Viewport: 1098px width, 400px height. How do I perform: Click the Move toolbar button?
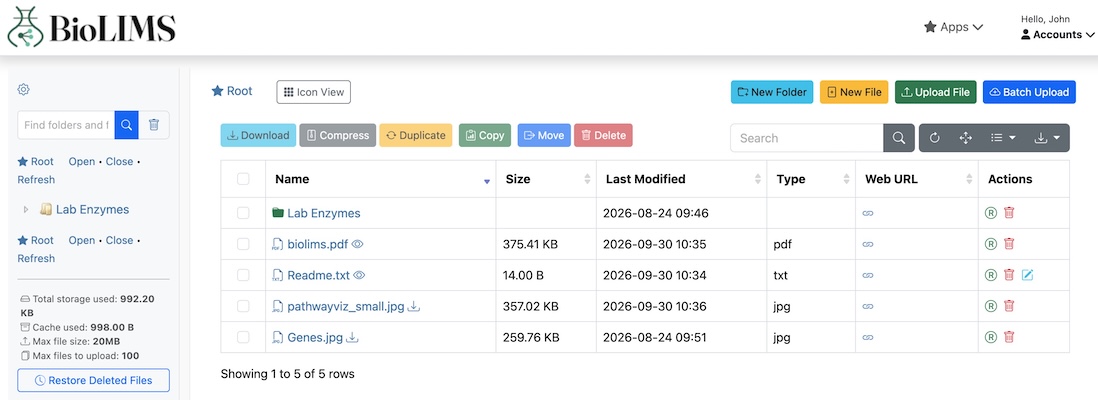[x=544, y=135]
